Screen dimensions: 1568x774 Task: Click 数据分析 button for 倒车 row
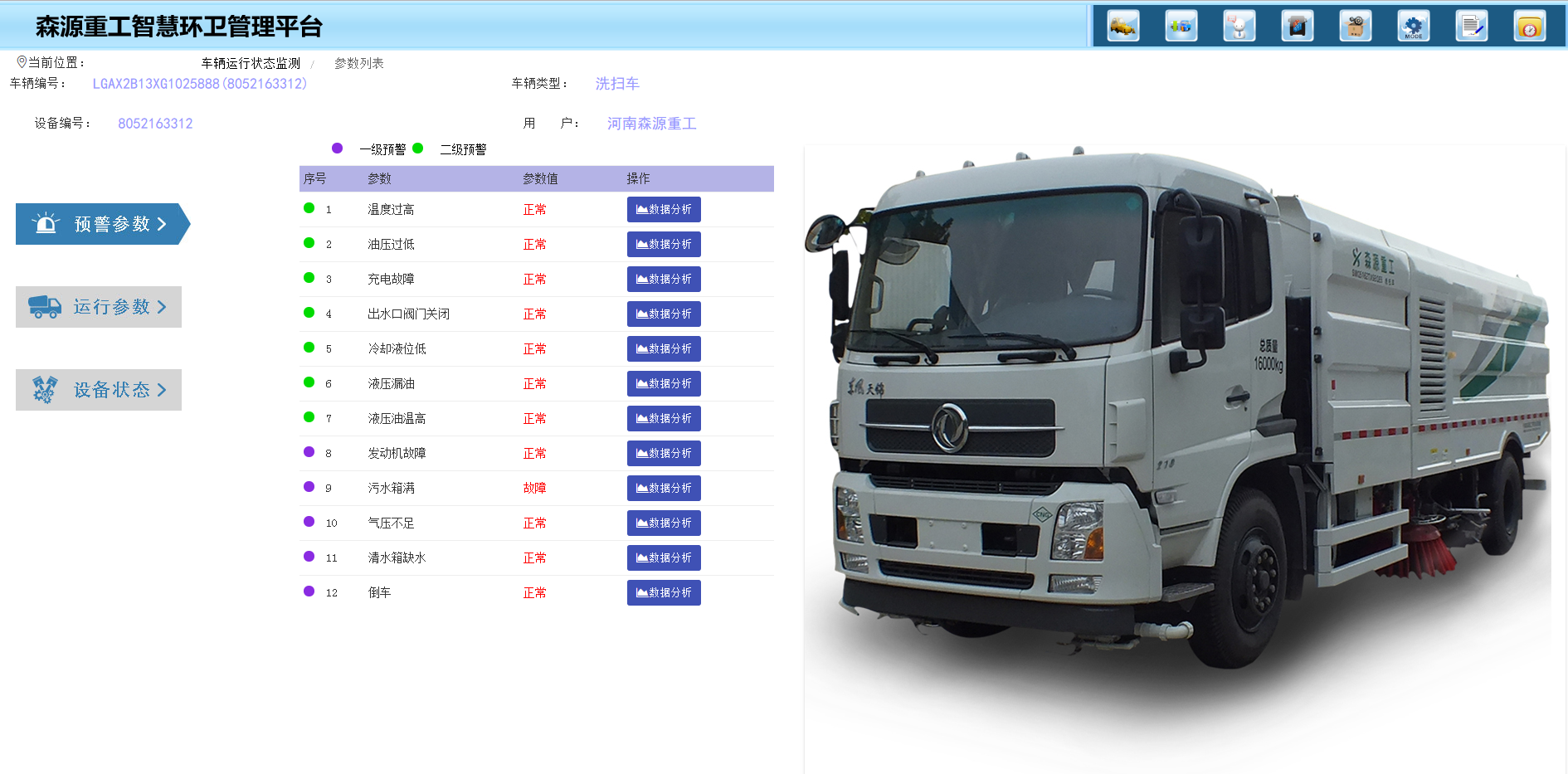click(x=664, y=593)
